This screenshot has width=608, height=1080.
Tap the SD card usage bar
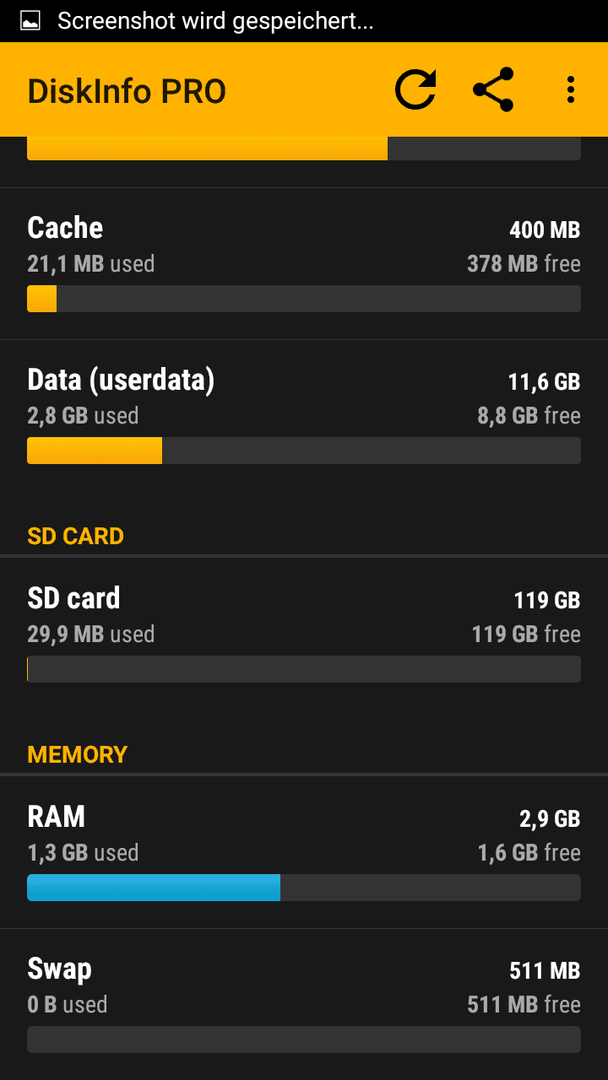click(304, 669)
